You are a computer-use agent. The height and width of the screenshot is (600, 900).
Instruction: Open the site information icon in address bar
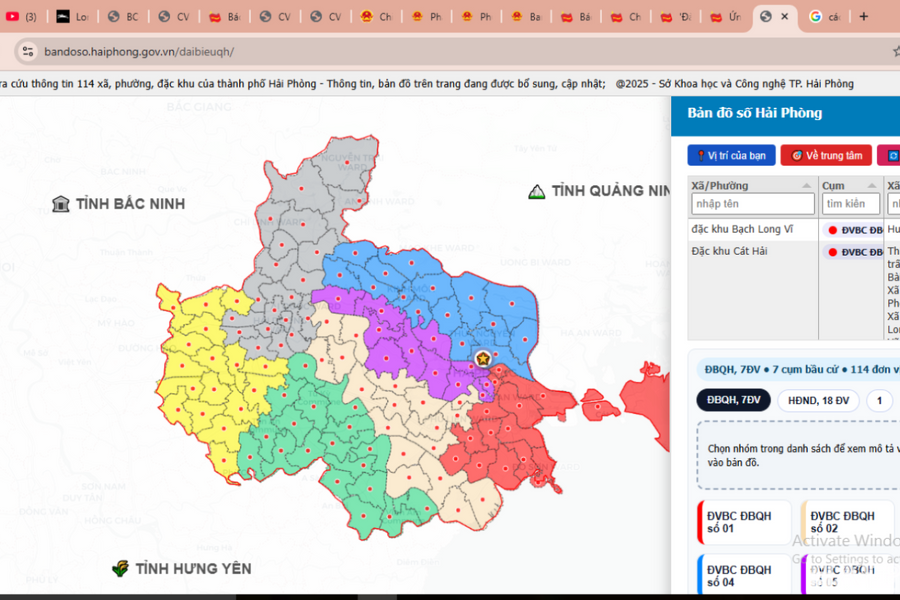point(28,52)
